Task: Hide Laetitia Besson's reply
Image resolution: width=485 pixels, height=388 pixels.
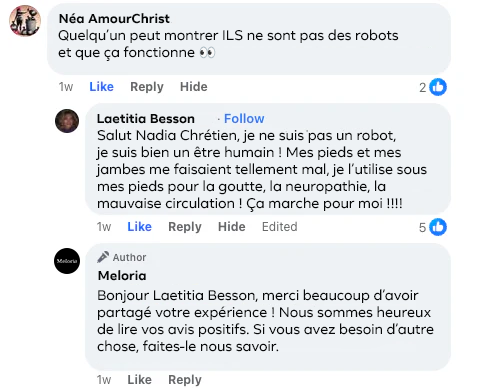Action: (232, 227)
